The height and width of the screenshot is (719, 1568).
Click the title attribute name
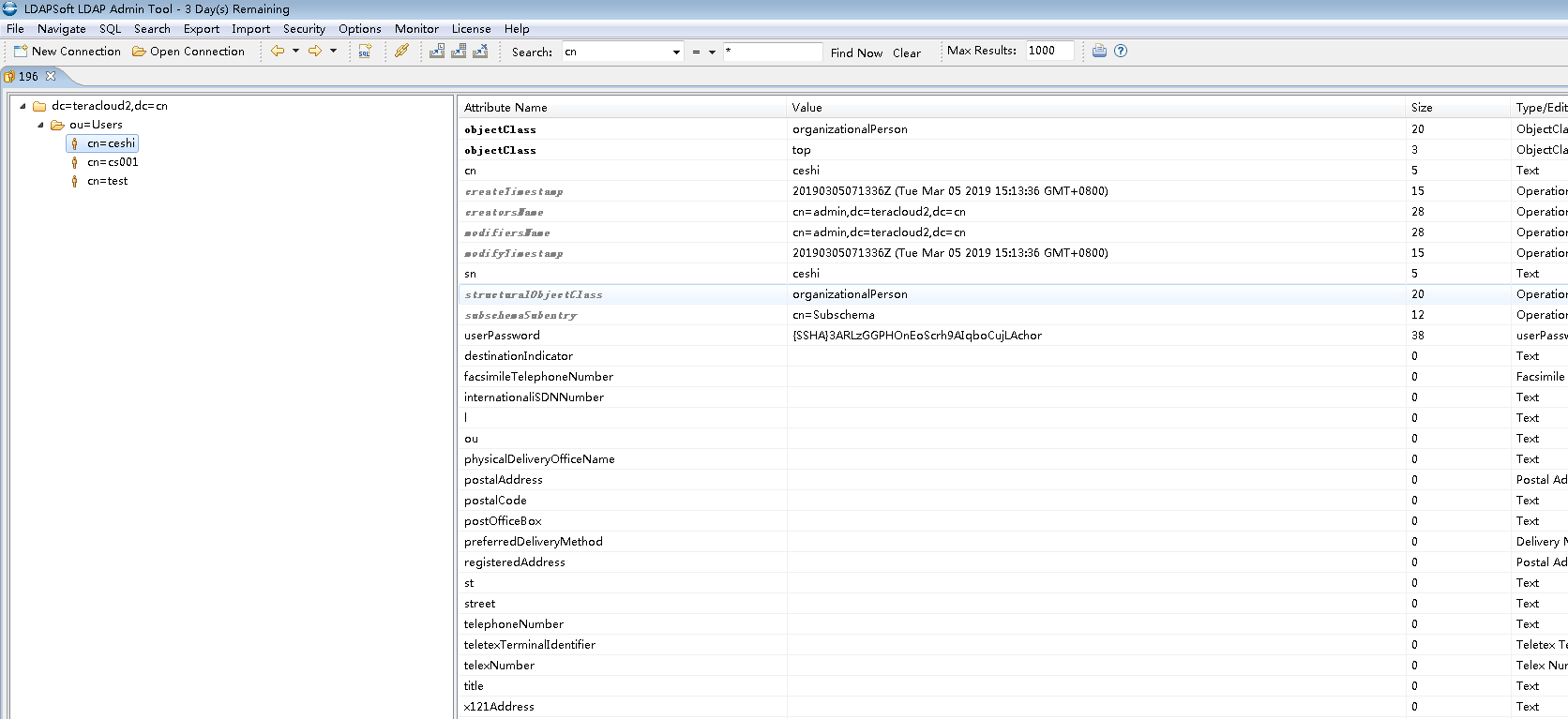click(x=474, y=686)
